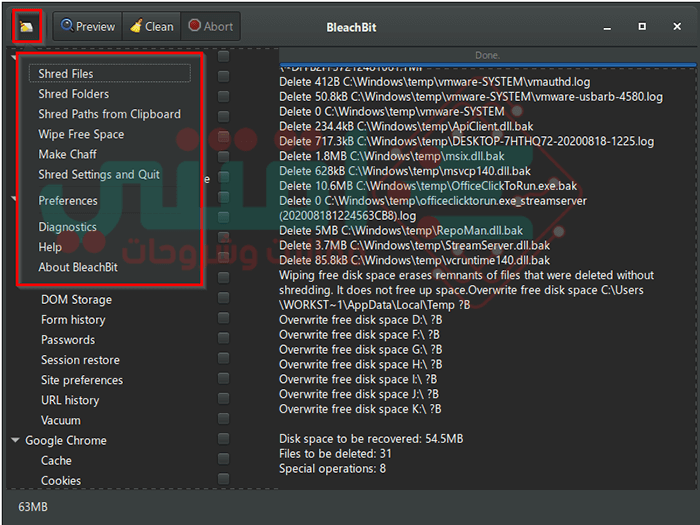The width and height of the screenshot is (700, 525).
Task: Collapse the Google Chrome tree group
Action: point(15,440)
